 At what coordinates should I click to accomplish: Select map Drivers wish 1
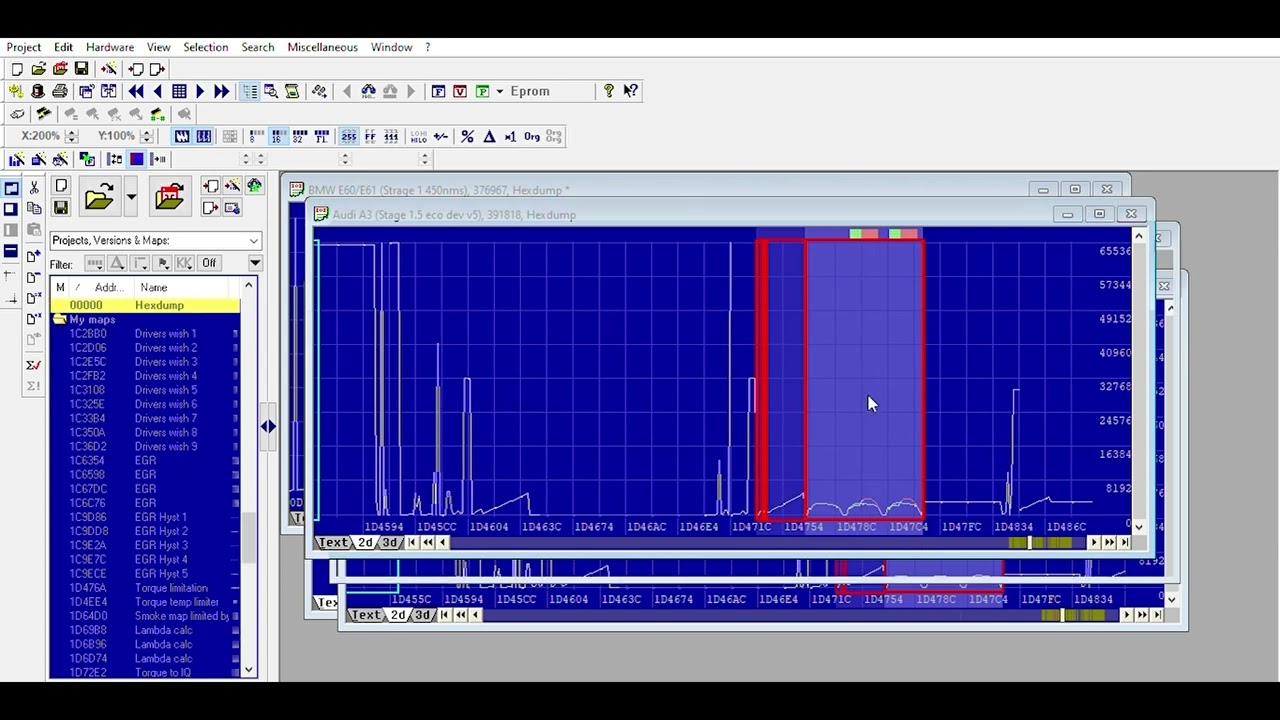click(166, 334)
